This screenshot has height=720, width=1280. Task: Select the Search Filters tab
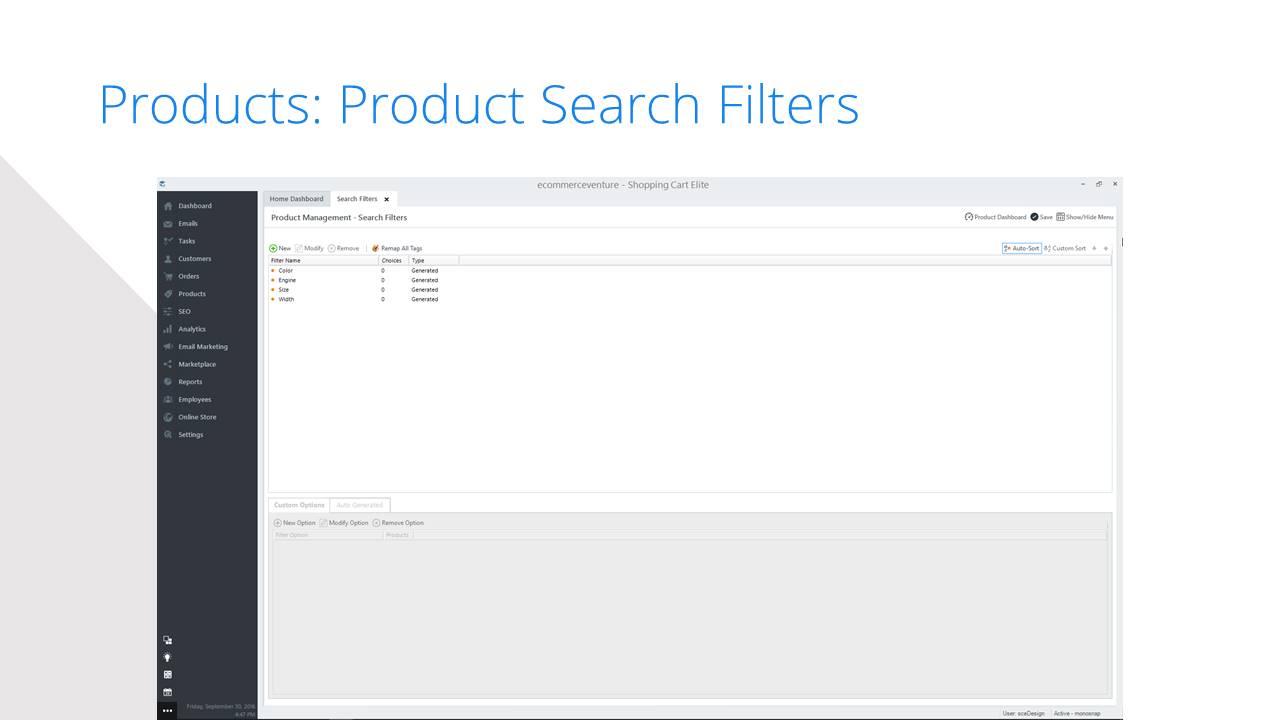(x=357, y=199)
